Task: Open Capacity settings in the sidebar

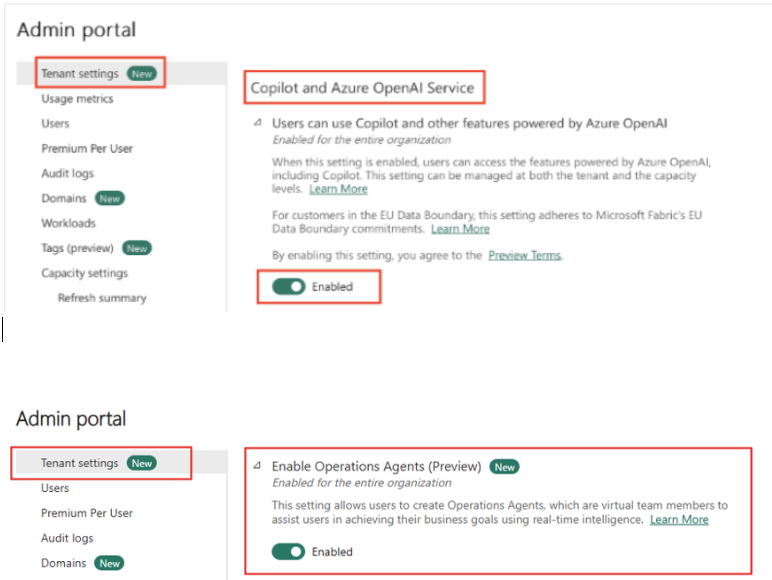Action: coord(85,273)
